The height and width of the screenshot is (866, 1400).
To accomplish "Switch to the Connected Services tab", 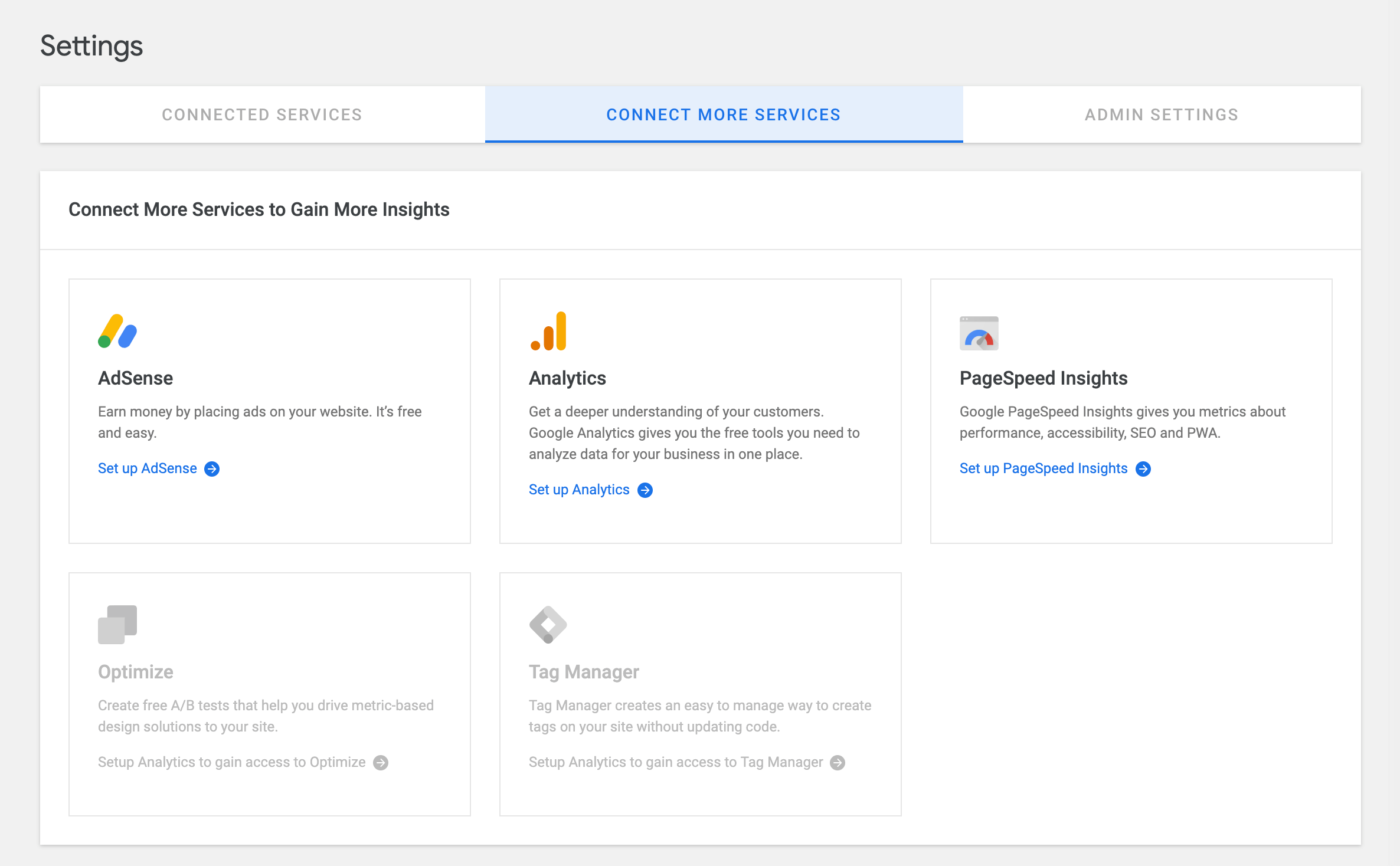I will (x=262, y=114).
